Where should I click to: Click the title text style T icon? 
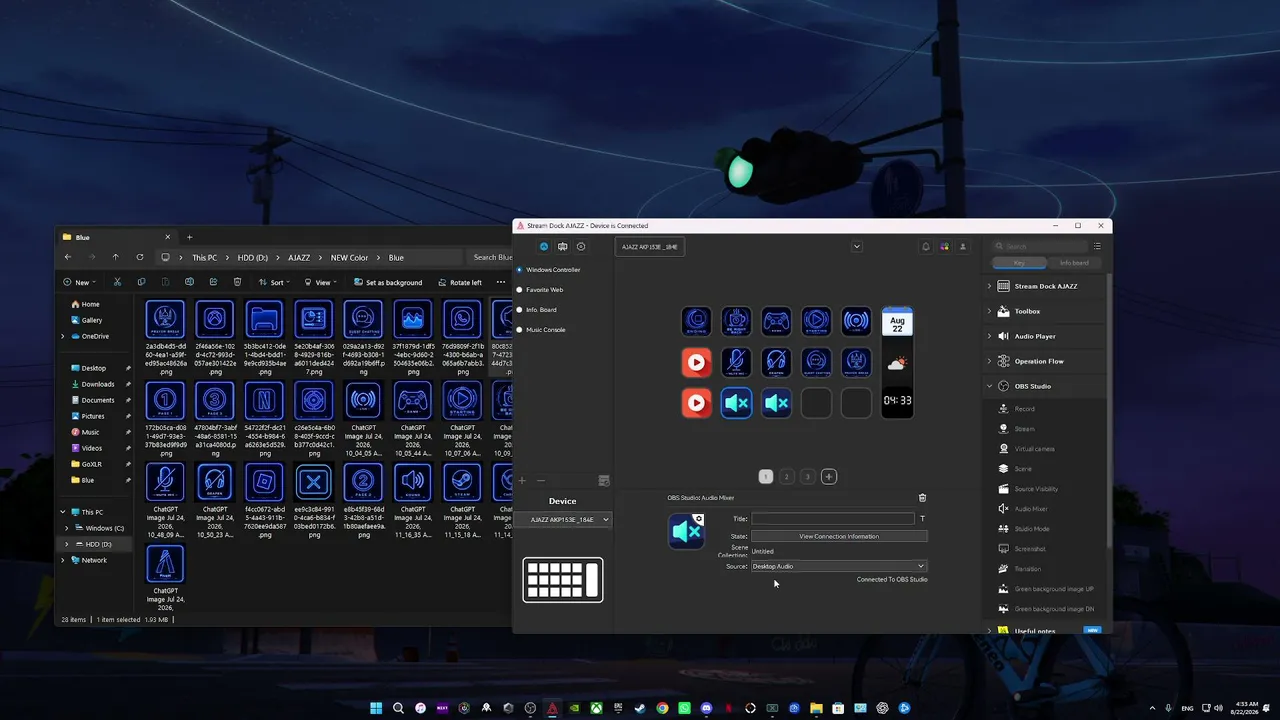pos(922,519)
